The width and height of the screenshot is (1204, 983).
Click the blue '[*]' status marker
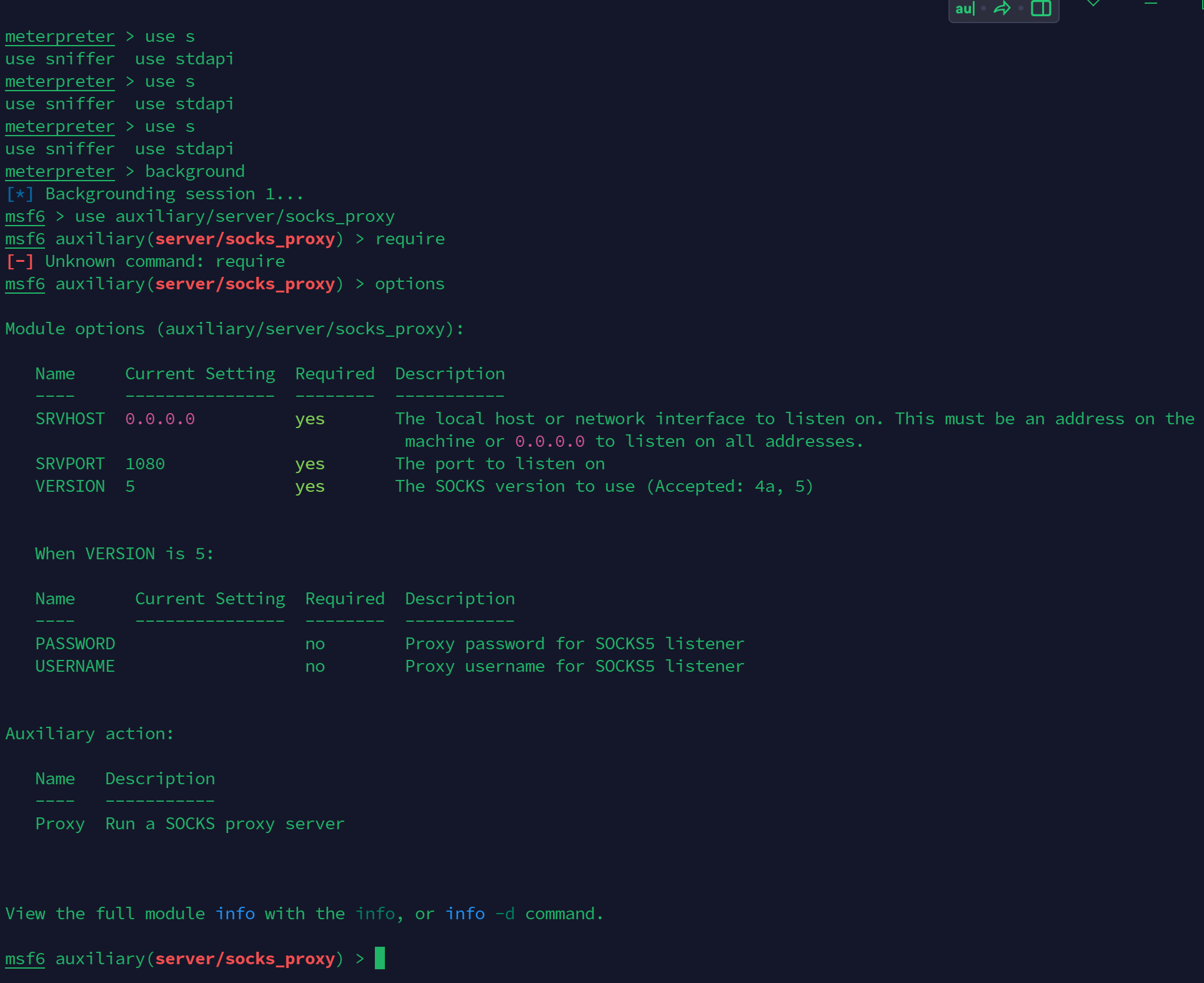pyautogui.click(x=19, y=194)
